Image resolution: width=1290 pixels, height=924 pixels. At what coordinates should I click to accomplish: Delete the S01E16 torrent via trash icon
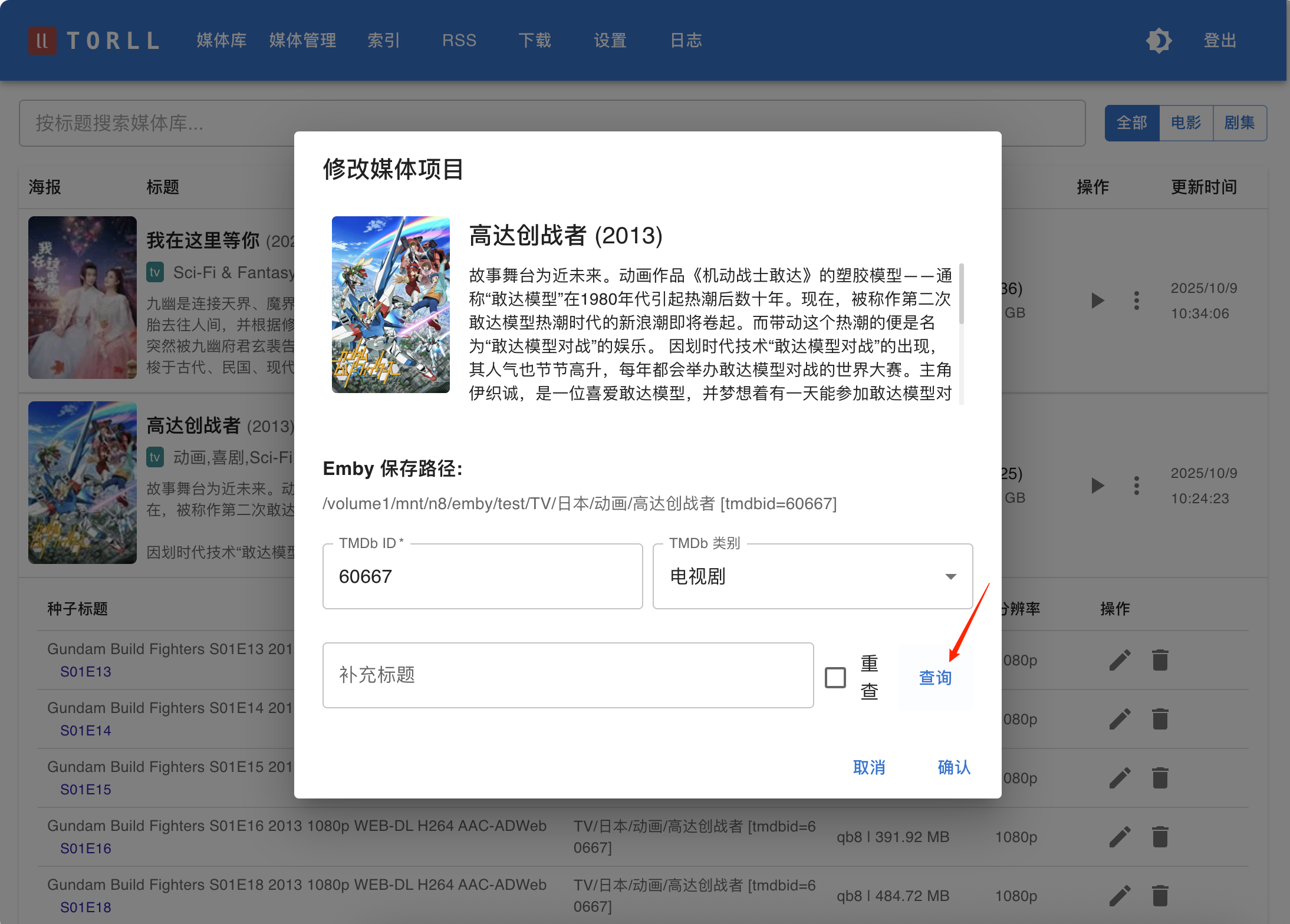tap(1160, 836)
